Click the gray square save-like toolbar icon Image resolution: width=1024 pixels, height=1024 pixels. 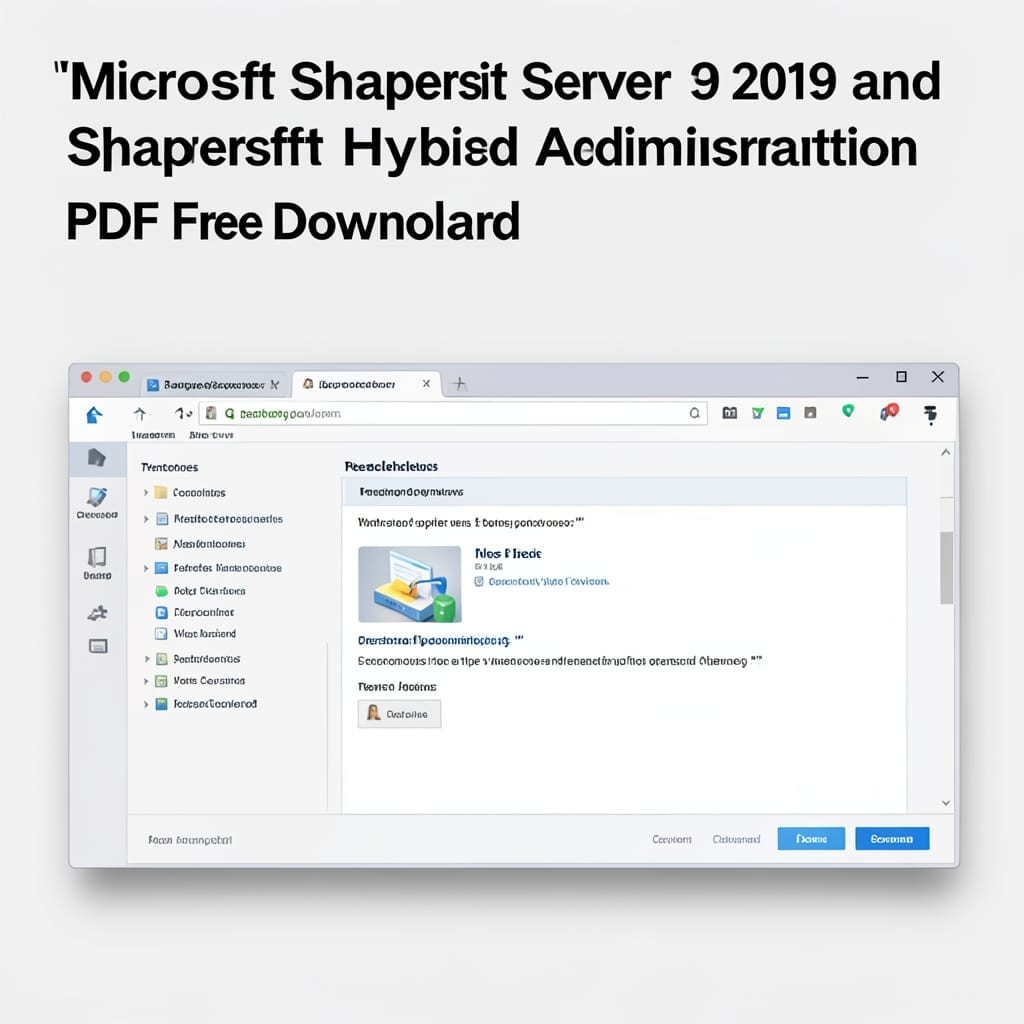point(810,413)
